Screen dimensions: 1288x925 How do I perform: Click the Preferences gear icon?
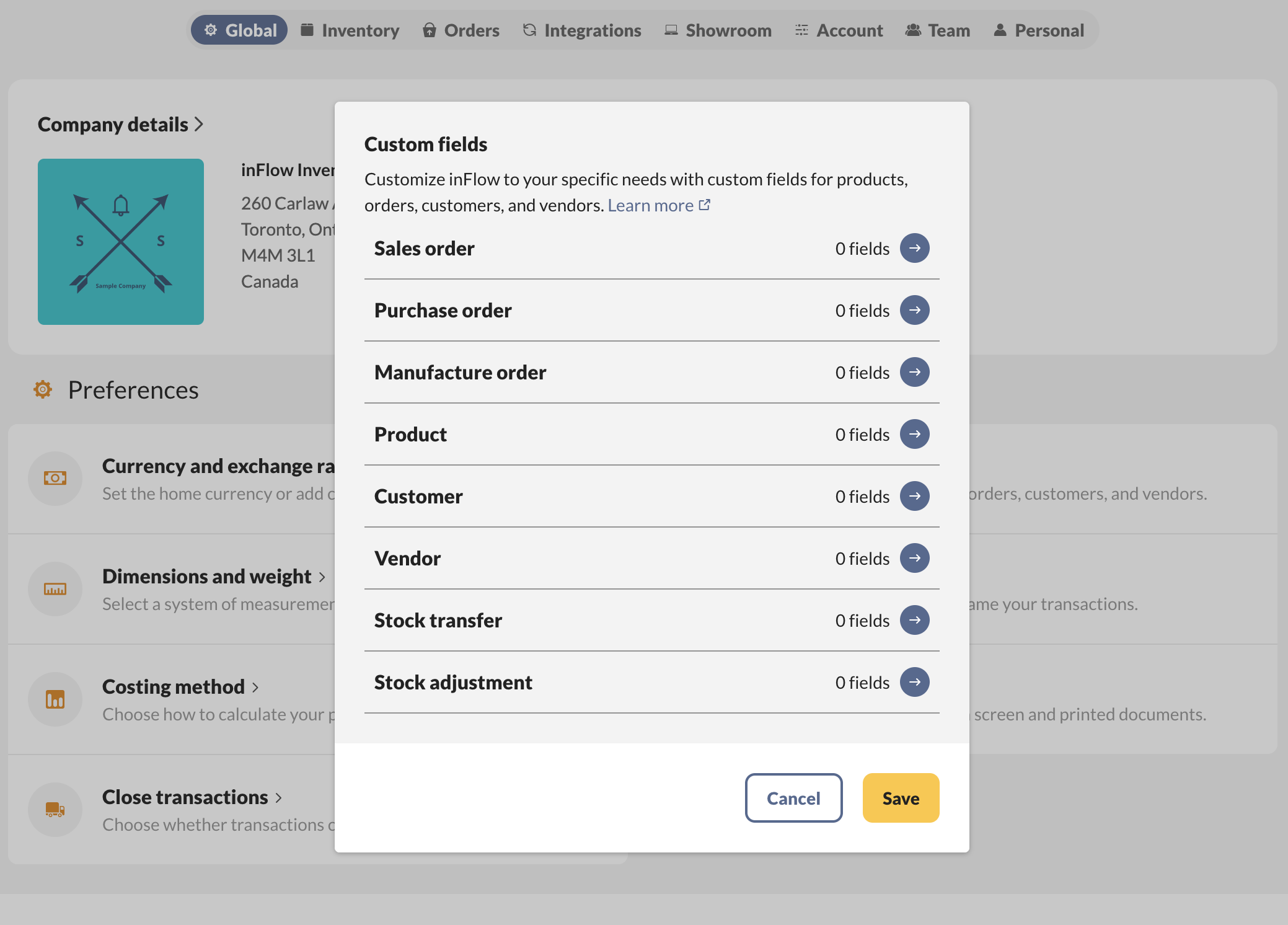43,389
